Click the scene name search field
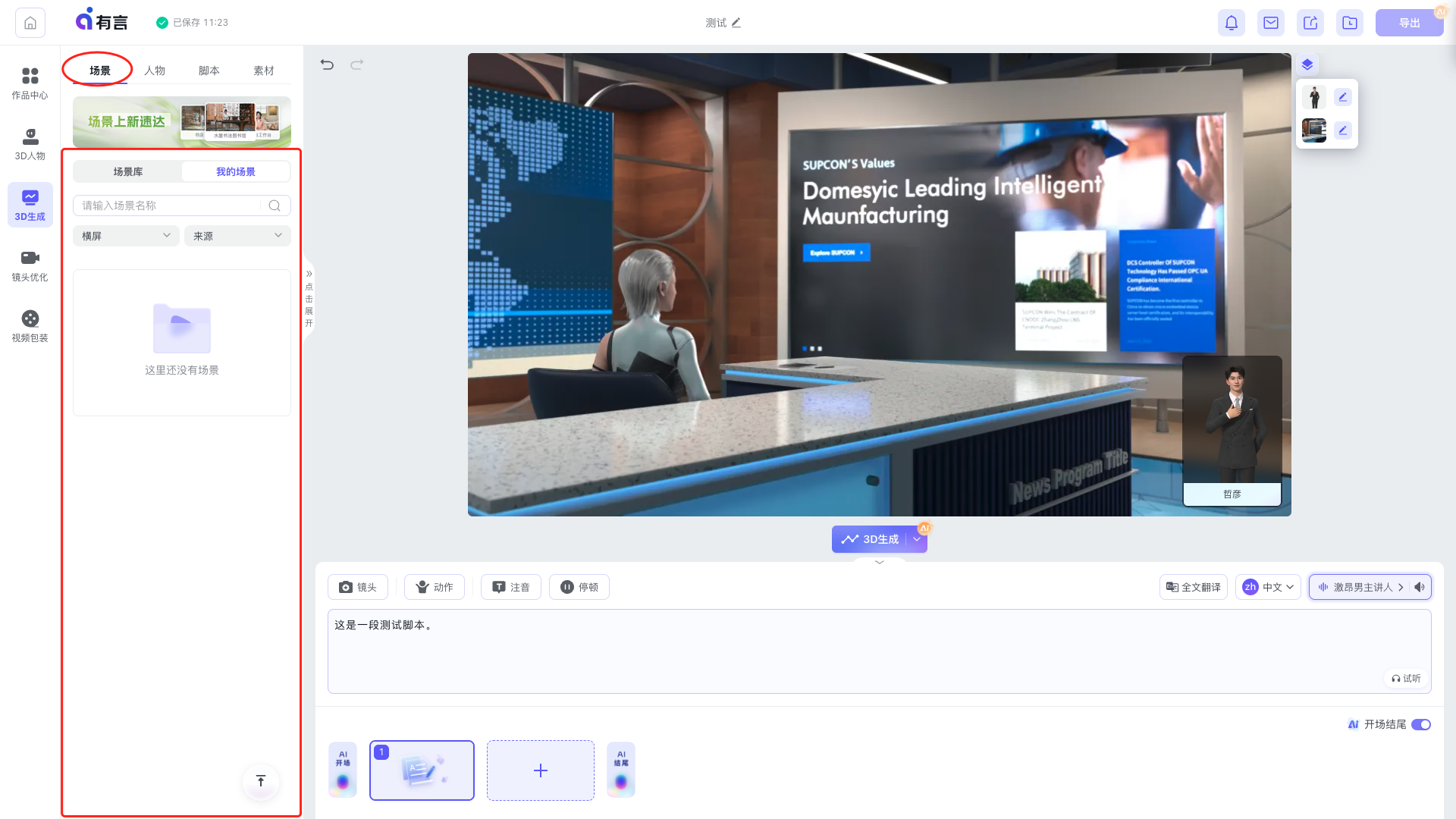 pyautogui.click(x=182, y=206)
